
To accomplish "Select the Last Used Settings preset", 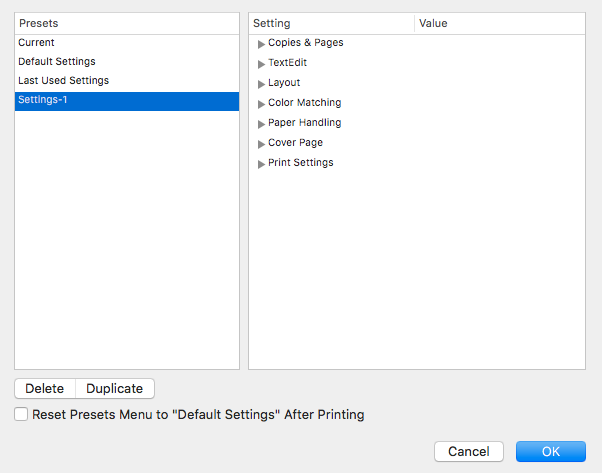I will click(x=127, y=81).
